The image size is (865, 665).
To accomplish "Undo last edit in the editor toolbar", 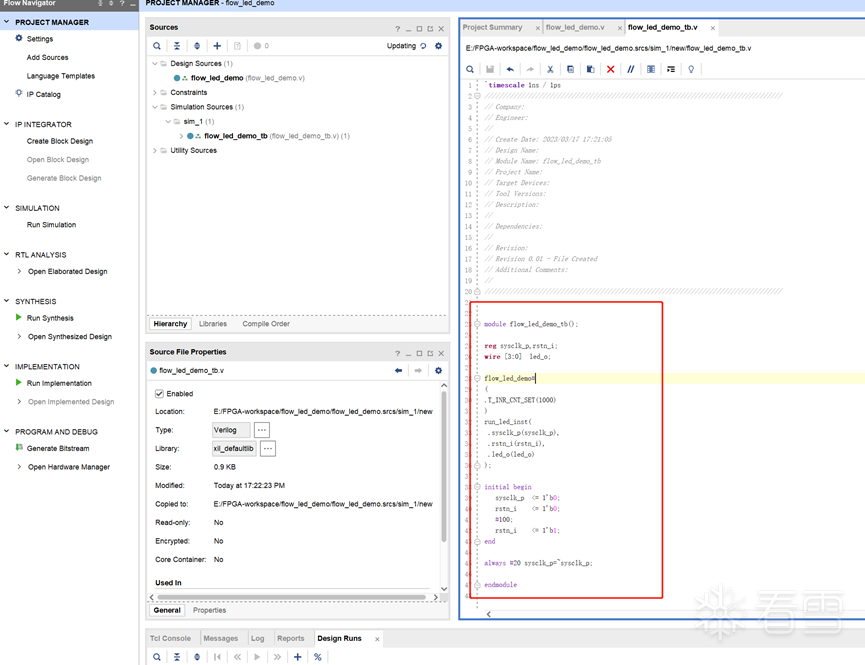I will click(x=510, y=69).
